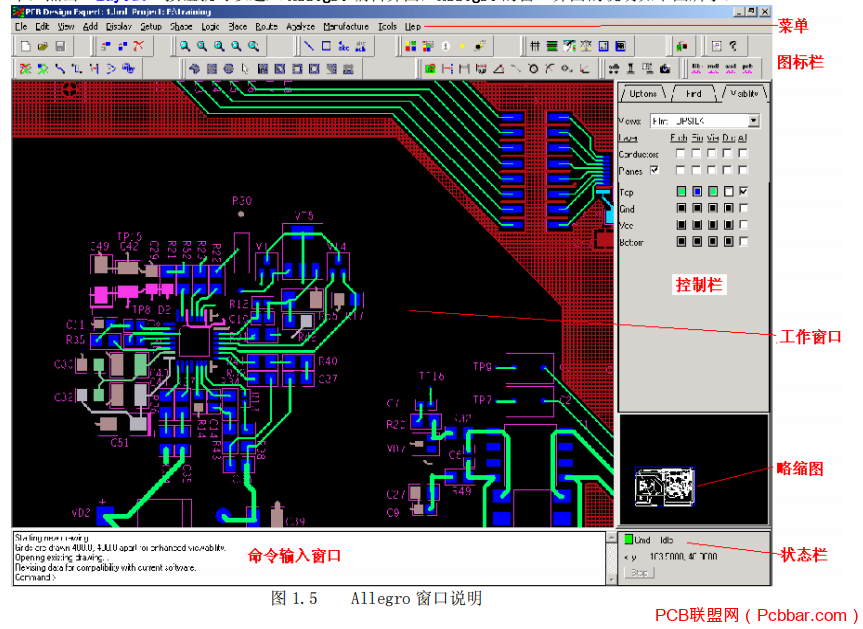Toggle the Conductors All checkbox
This screenshot has height=629, width=863.
[x=744, y=154]
